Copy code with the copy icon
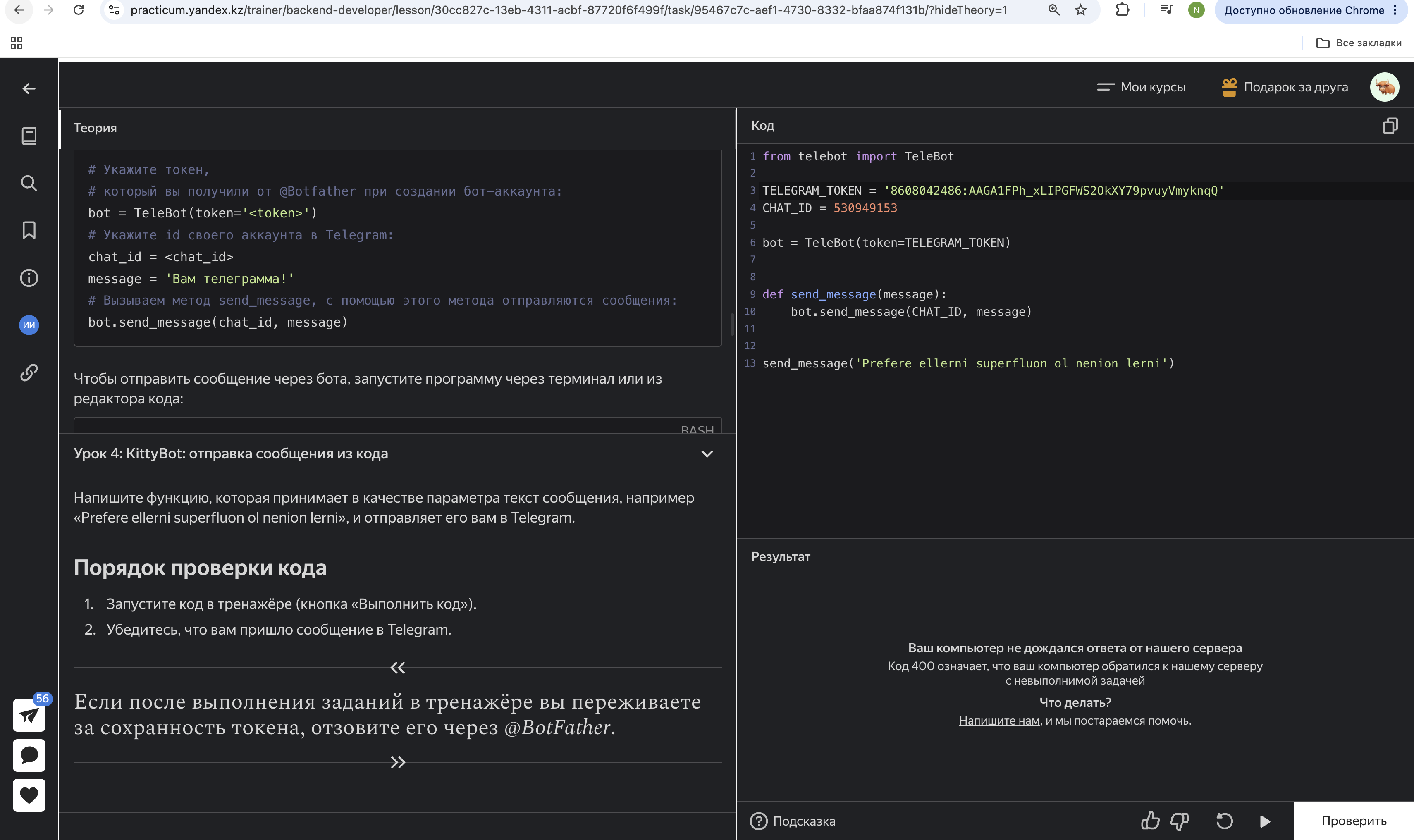The image size is (1414, 840). tap(1390, 126)
